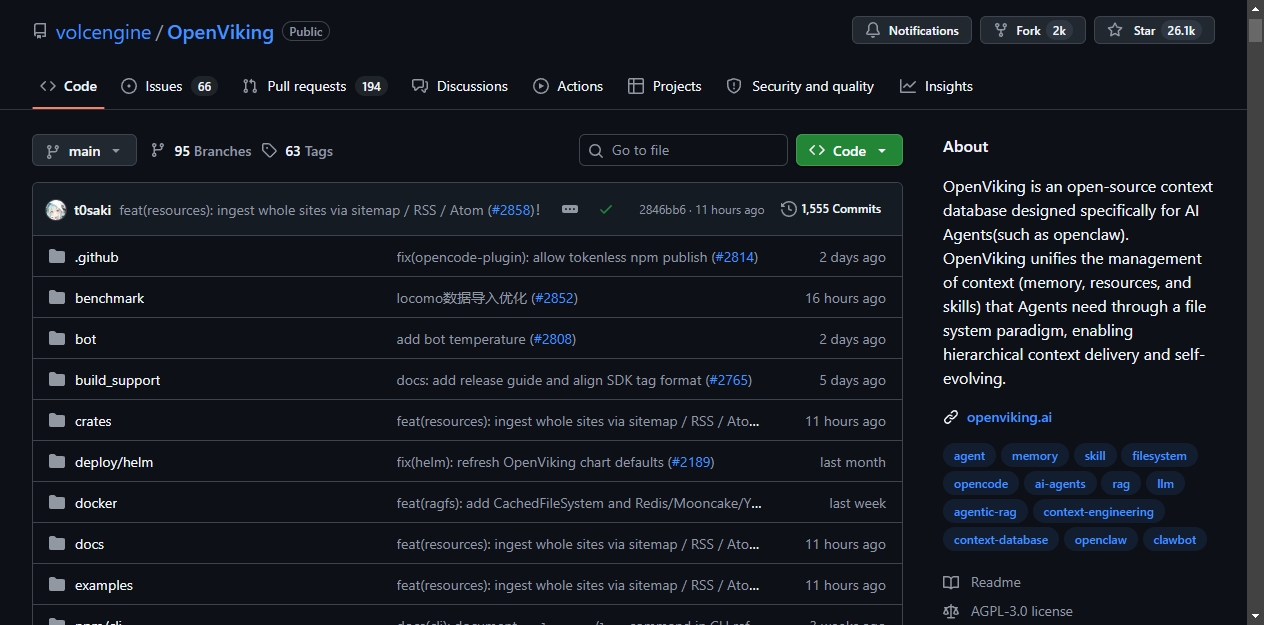Expand the green Code dropdown button
Screen dimensions: 1264x625
849,150
